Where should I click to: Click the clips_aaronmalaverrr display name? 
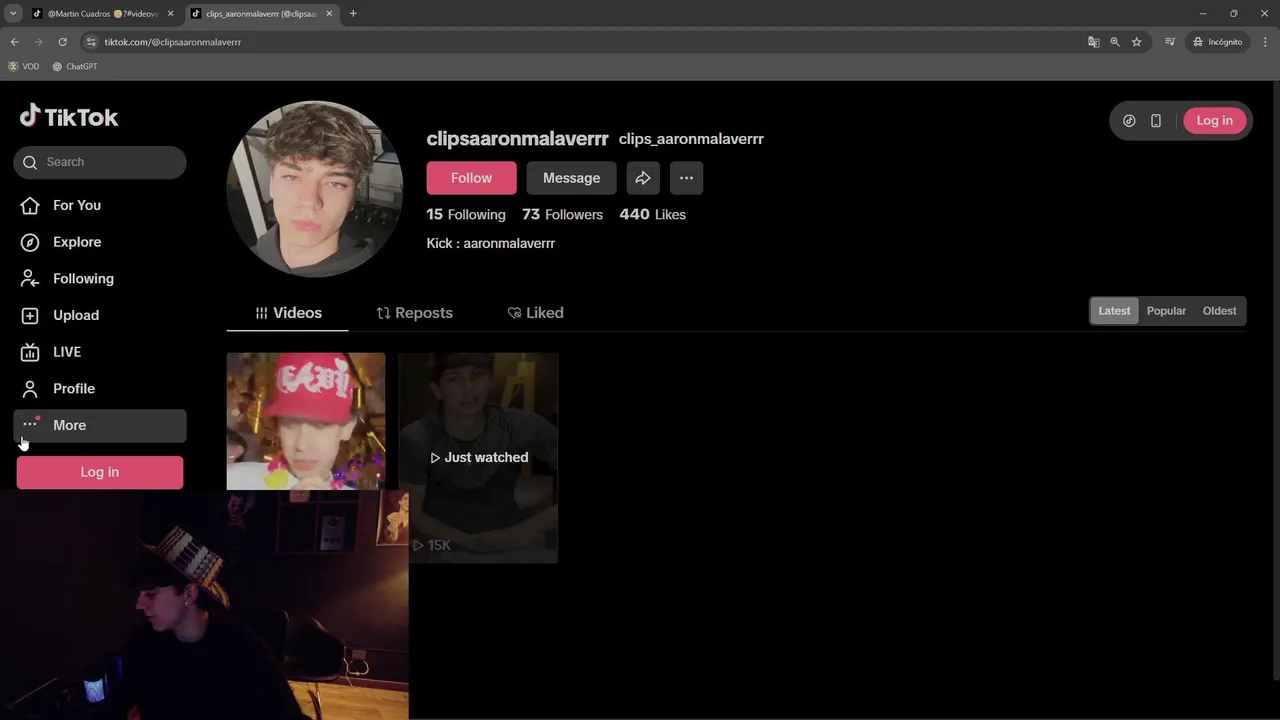click(691, 139)
